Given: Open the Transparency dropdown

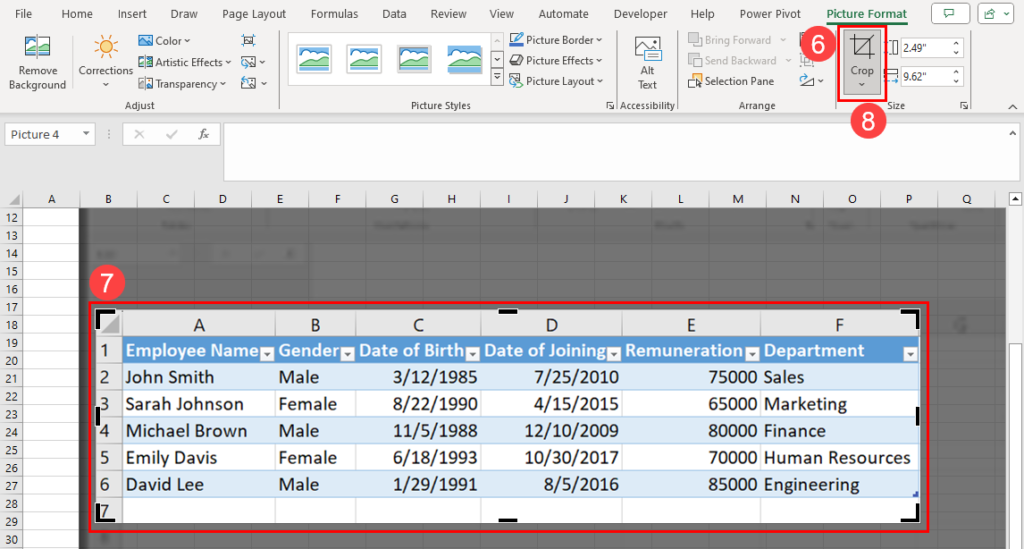Looking at the screenshot, I should click(x=182, y=84).
